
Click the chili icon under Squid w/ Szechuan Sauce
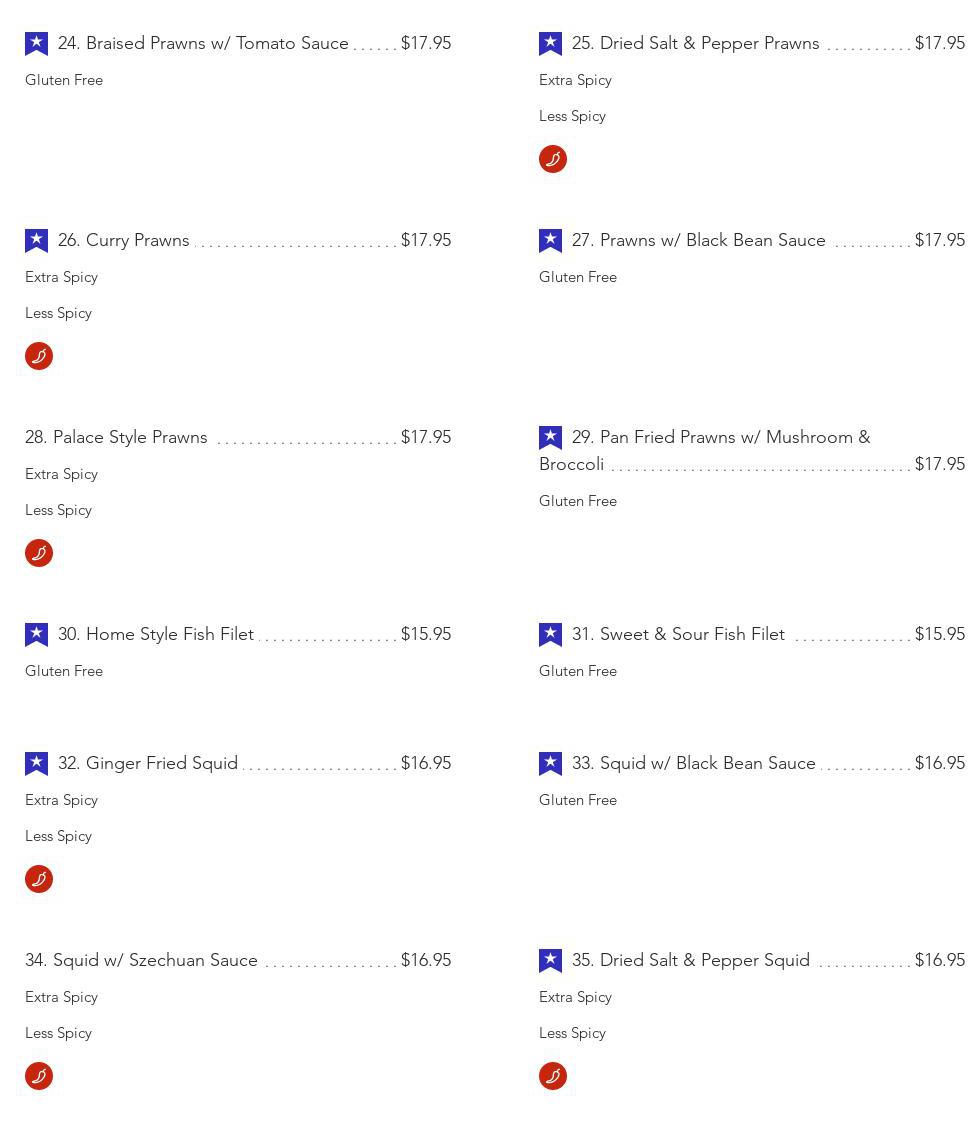coord(39,1076)
